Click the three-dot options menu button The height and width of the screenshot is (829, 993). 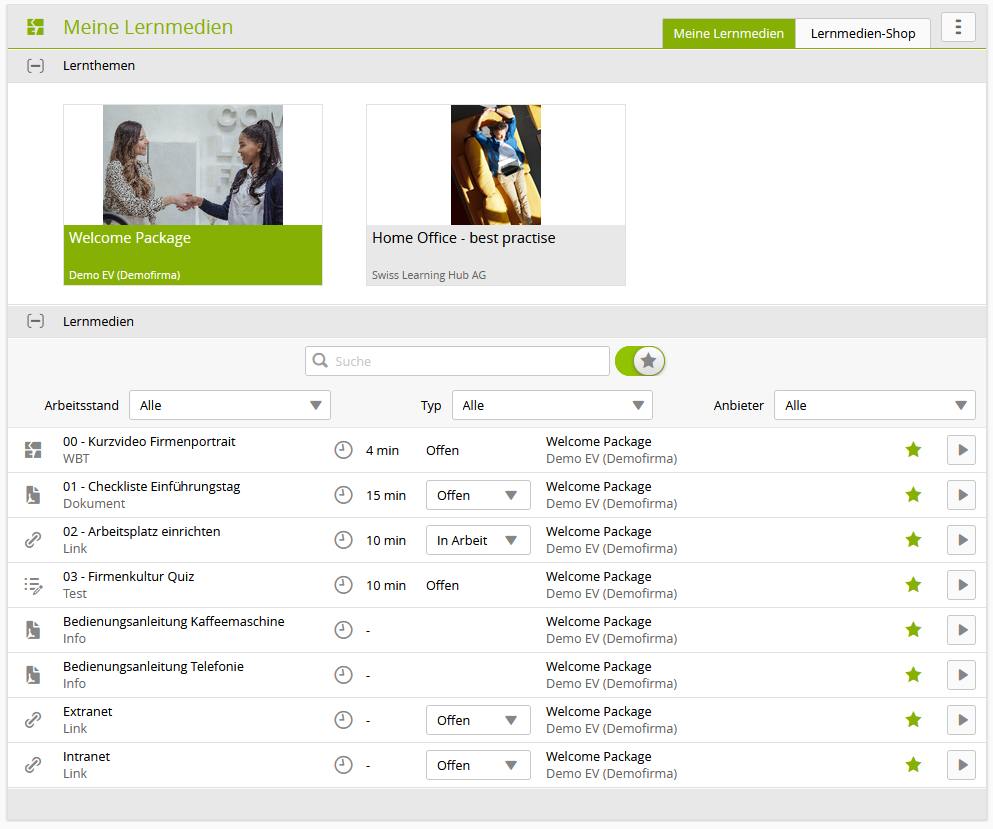coord(958,27)
